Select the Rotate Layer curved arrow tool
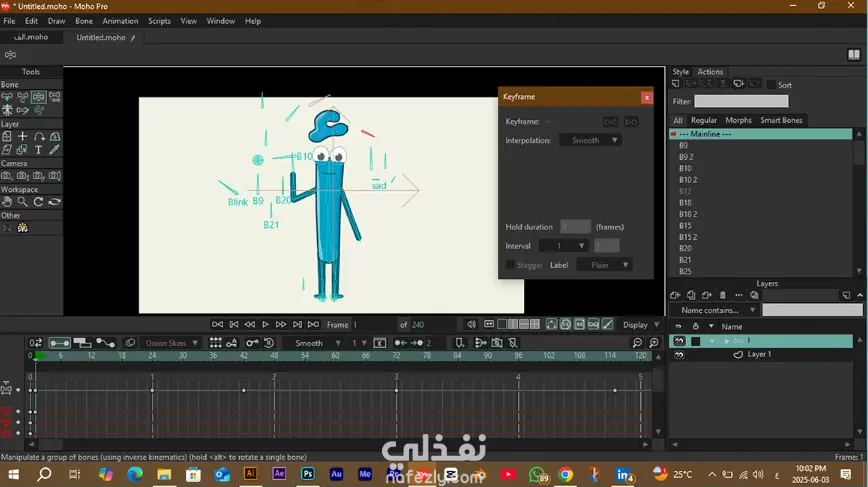 pyautogui.click(x=39, y=136)
